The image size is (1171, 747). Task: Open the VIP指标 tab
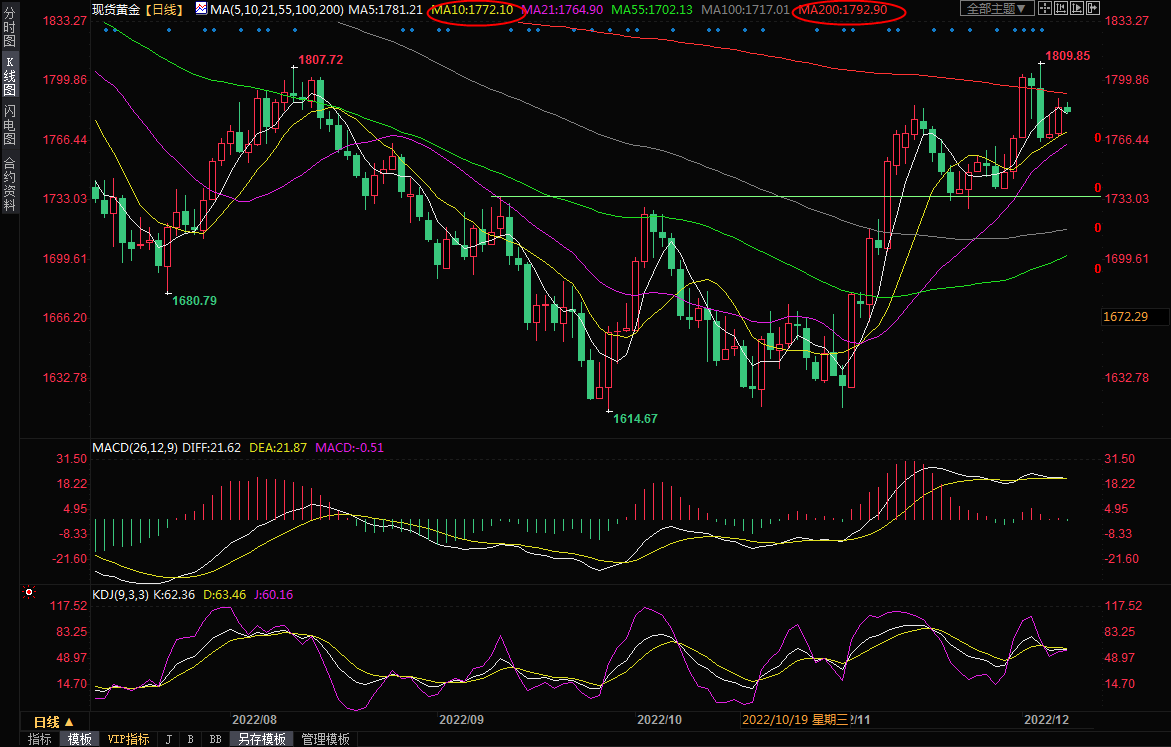[x=128, y=739]
